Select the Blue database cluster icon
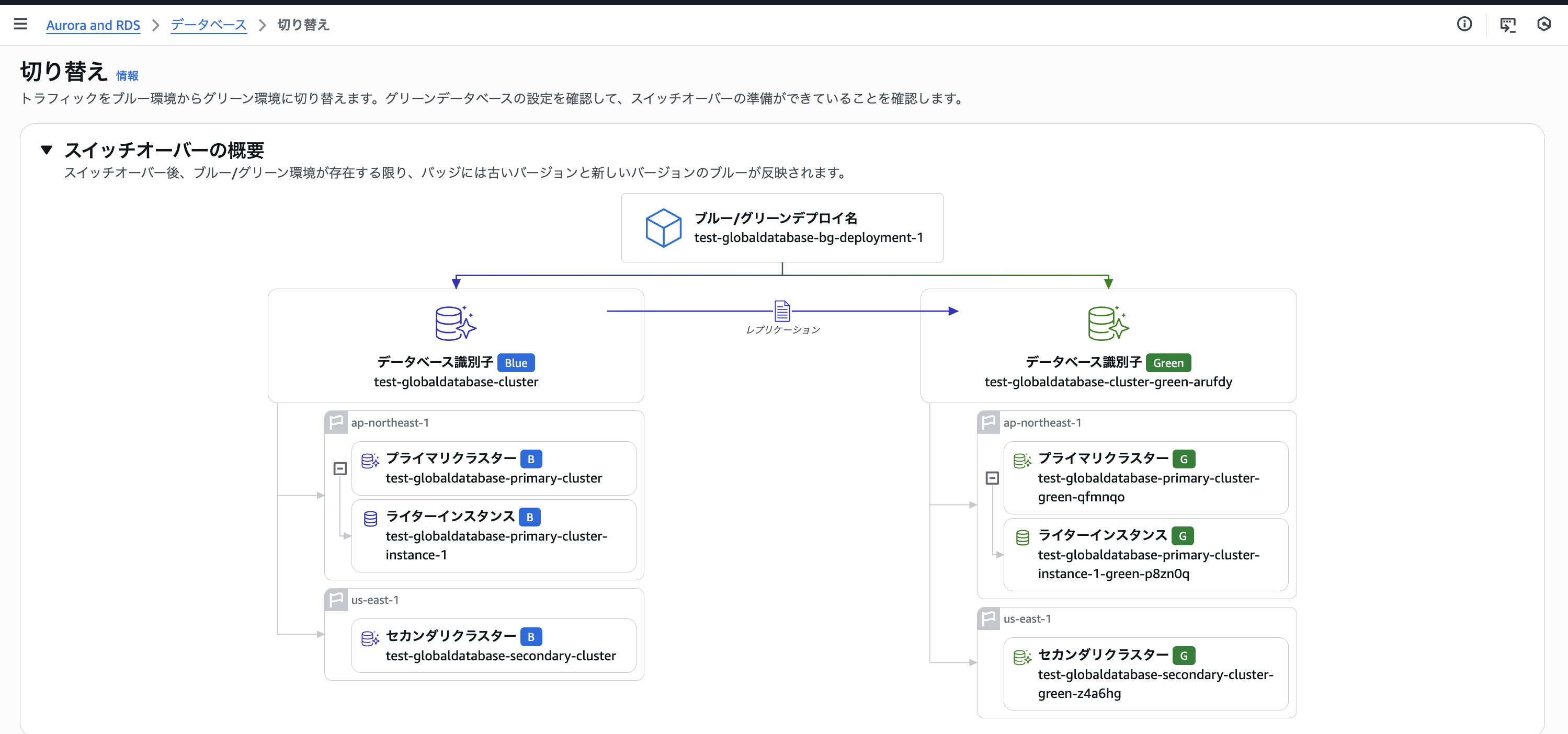 (456, 323)
